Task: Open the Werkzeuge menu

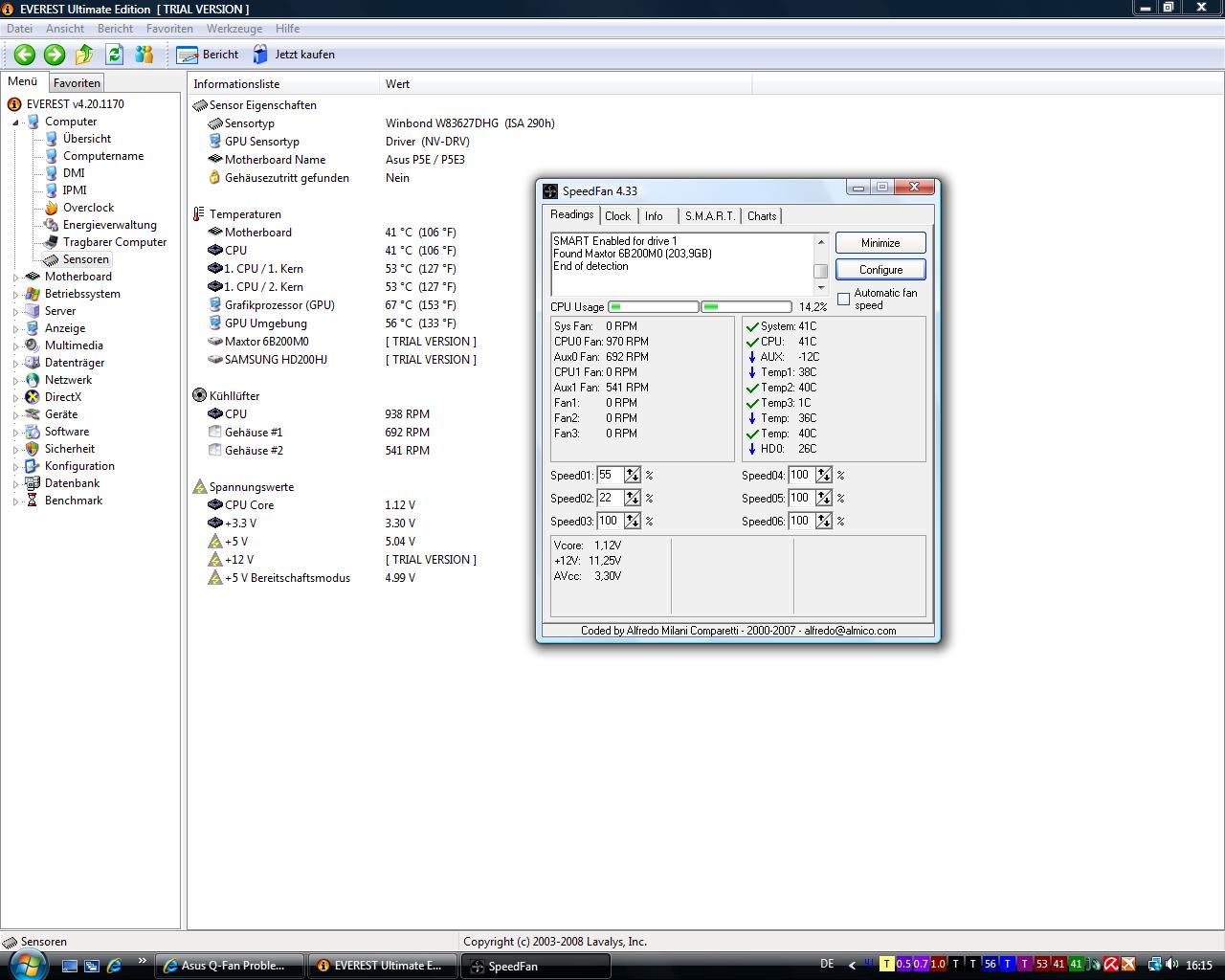Action: pos(234,29)
